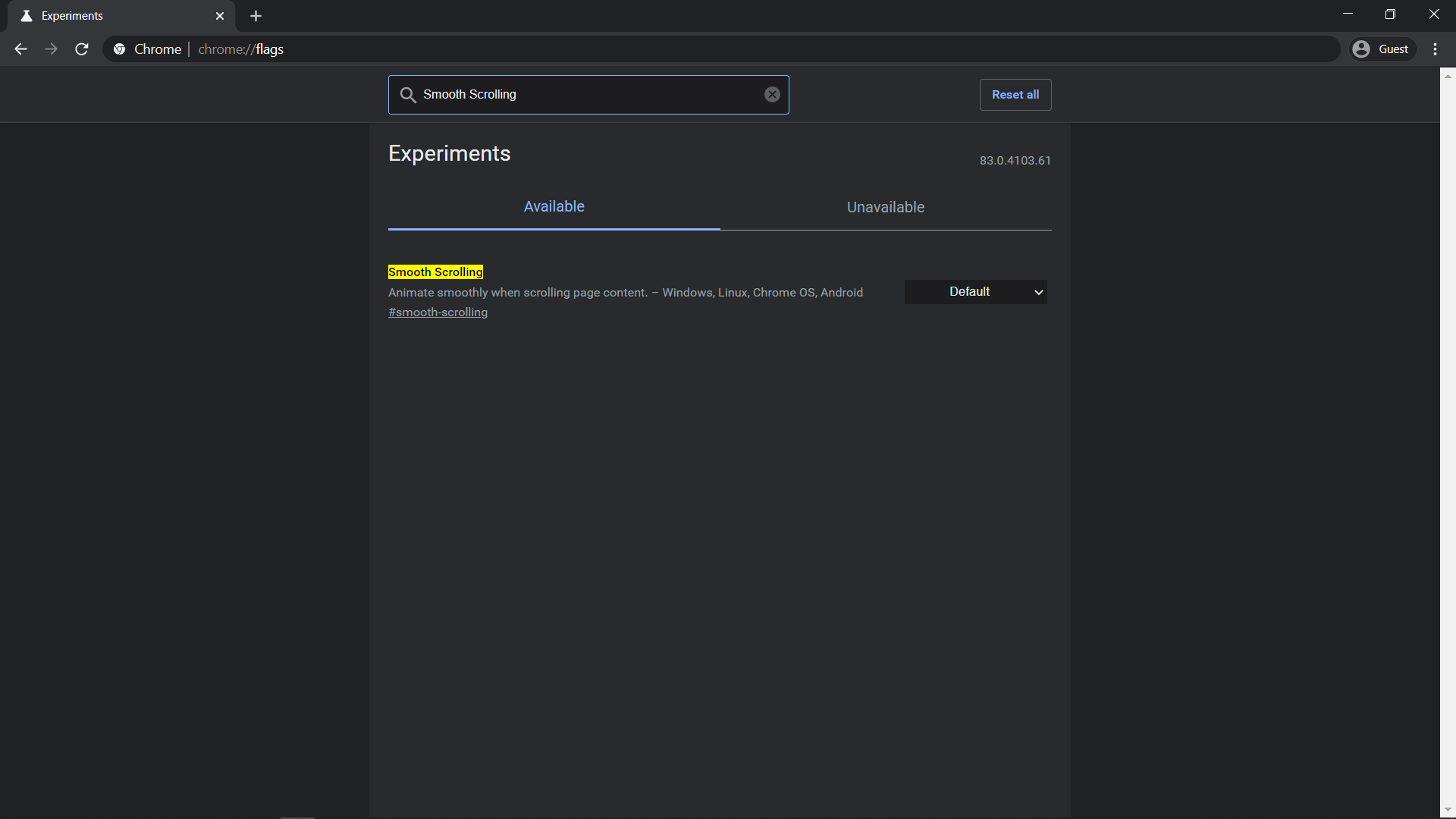Open the Chrome three-dot menu
The width and height of the screenshot is (1456, 819).
(1435, 49)
